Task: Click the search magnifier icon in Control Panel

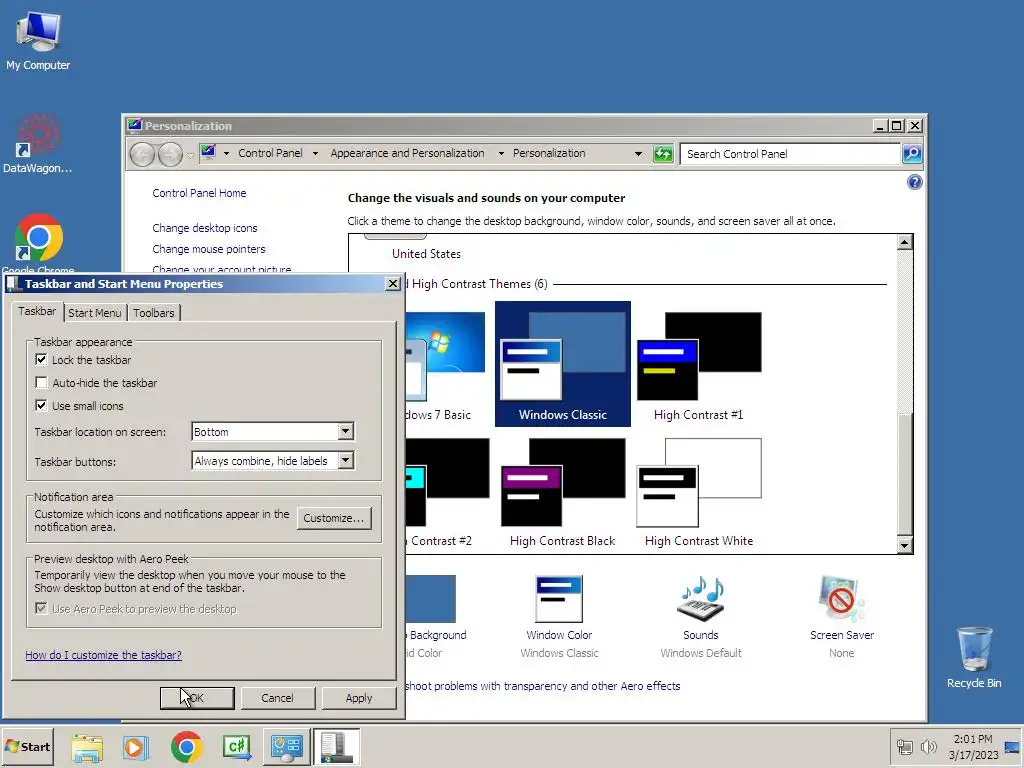Action: point(912,154)
